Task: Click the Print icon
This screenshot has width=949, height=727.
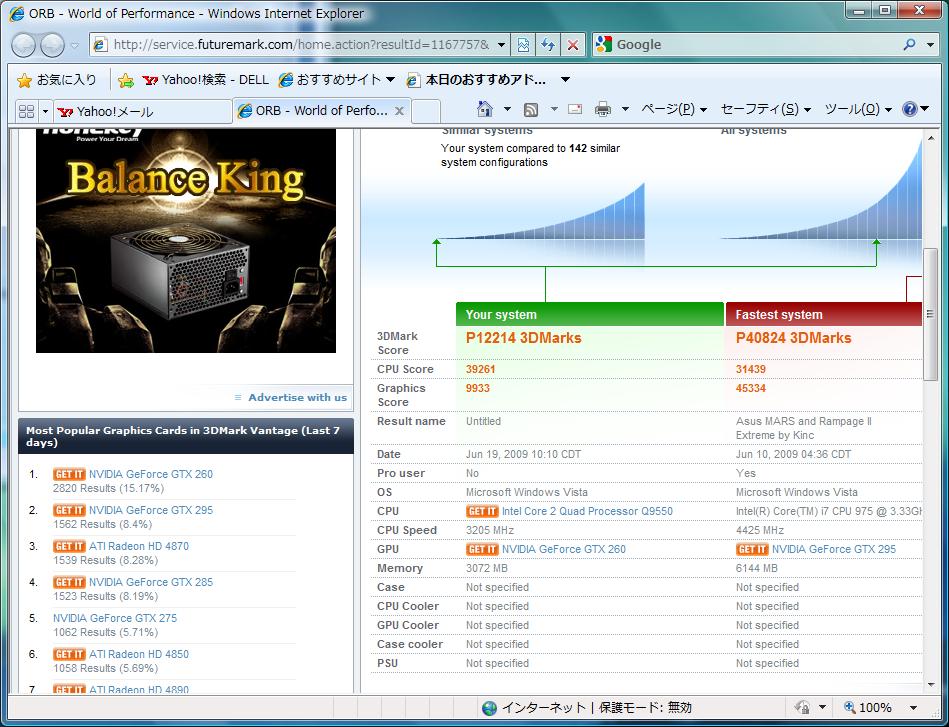Action: [603, 109]
